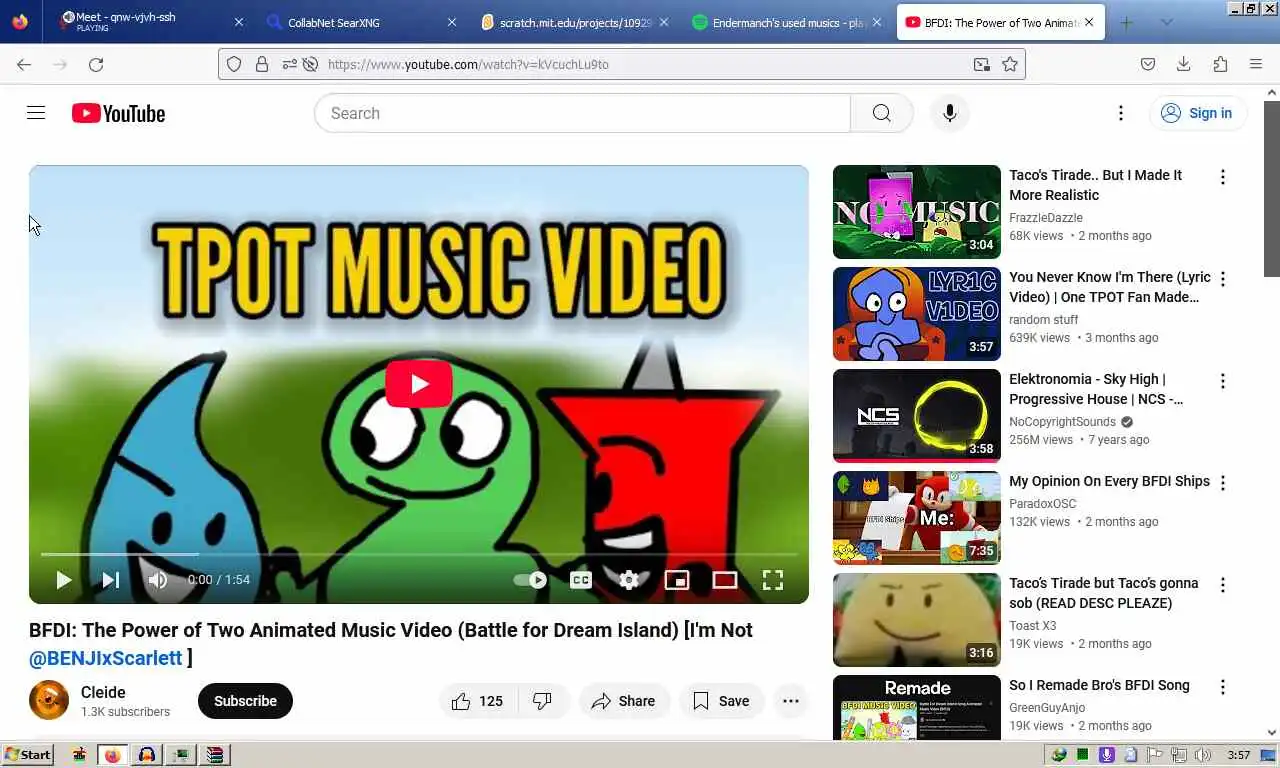
Task: Open NoCopyrightSounds channel name
Action: 1062,422
